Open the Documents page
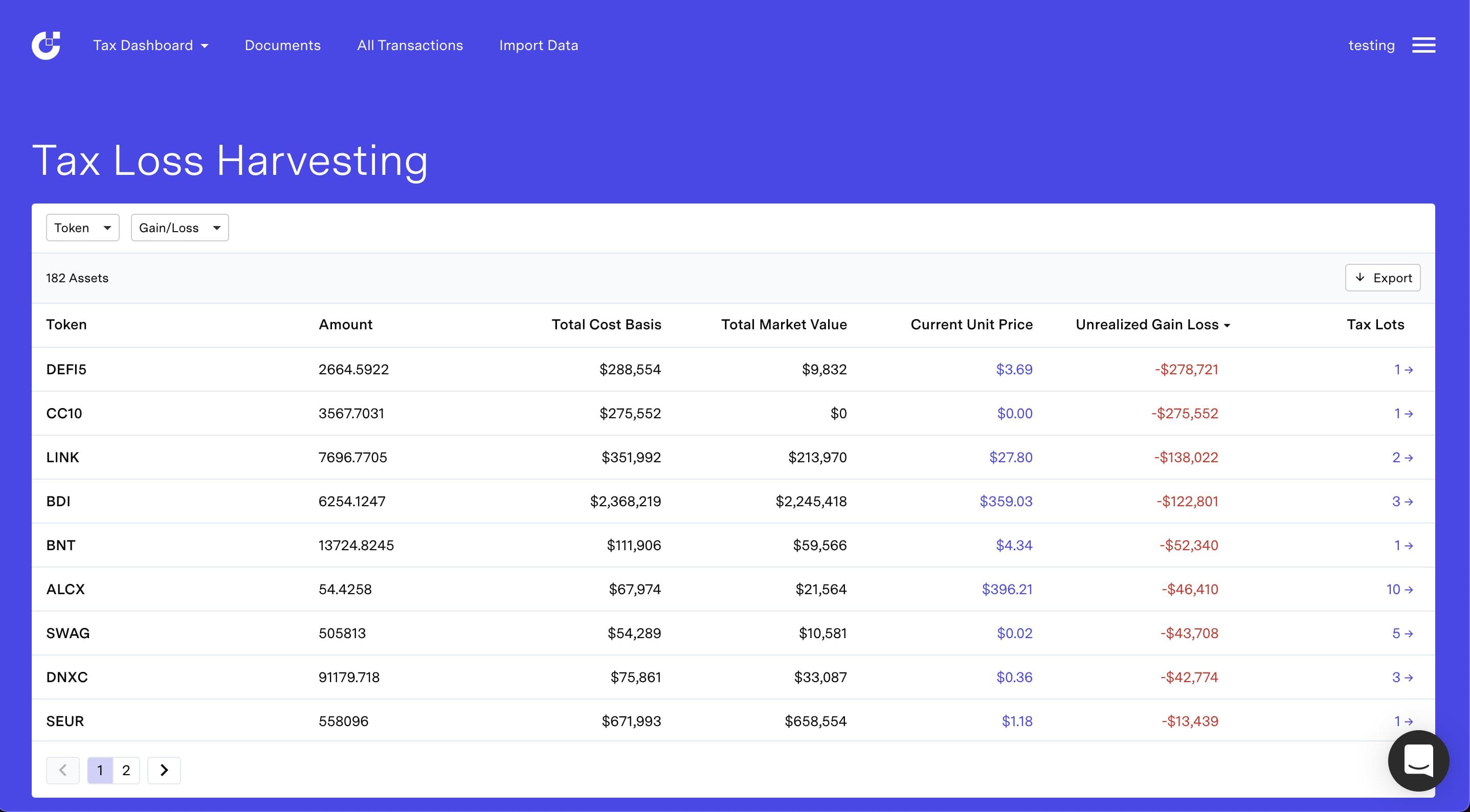Viewport: 1470px width, 812px height. click(x=282, y=45)
